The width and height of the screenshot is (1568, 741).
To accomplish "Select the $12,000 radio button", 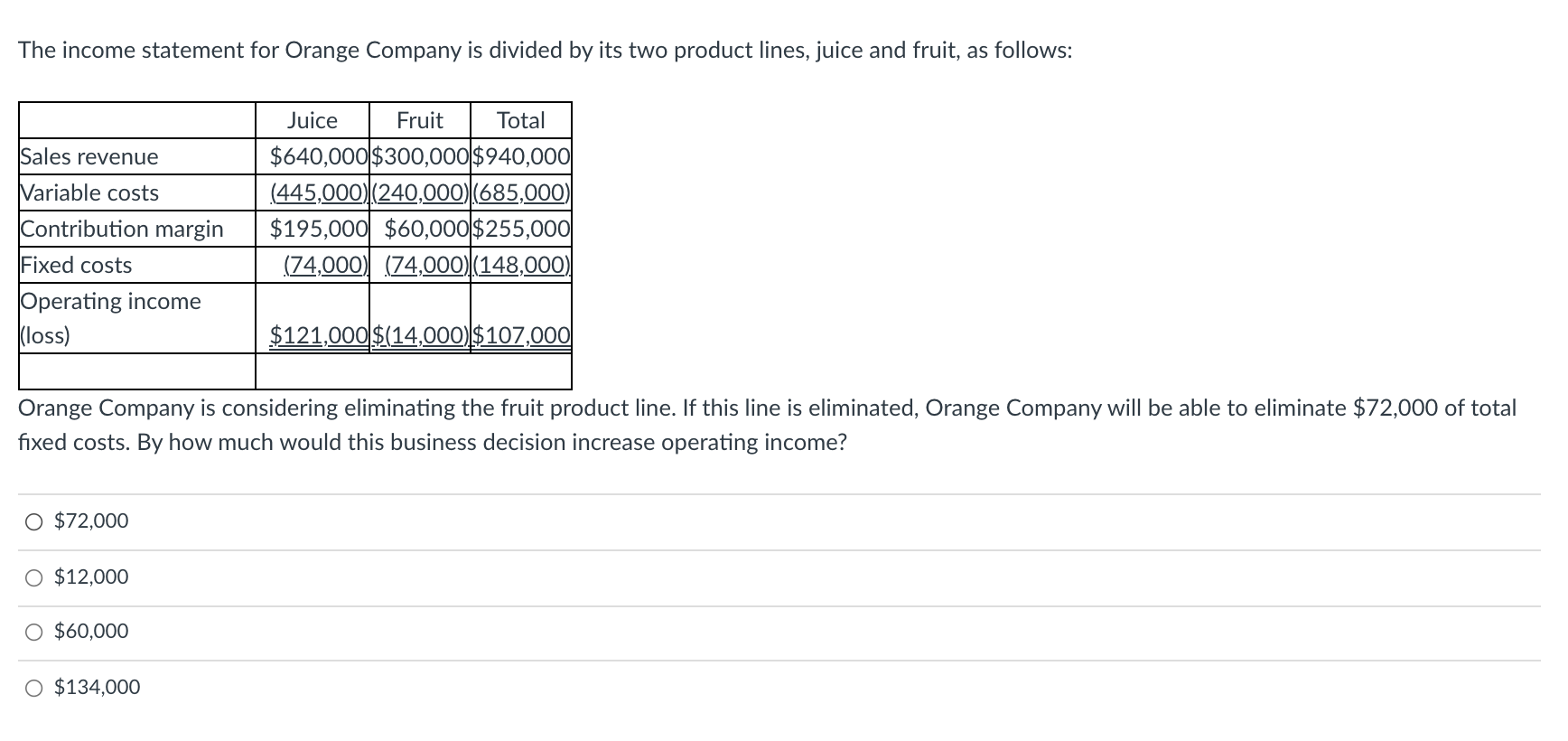I will [x=33, y=576].
